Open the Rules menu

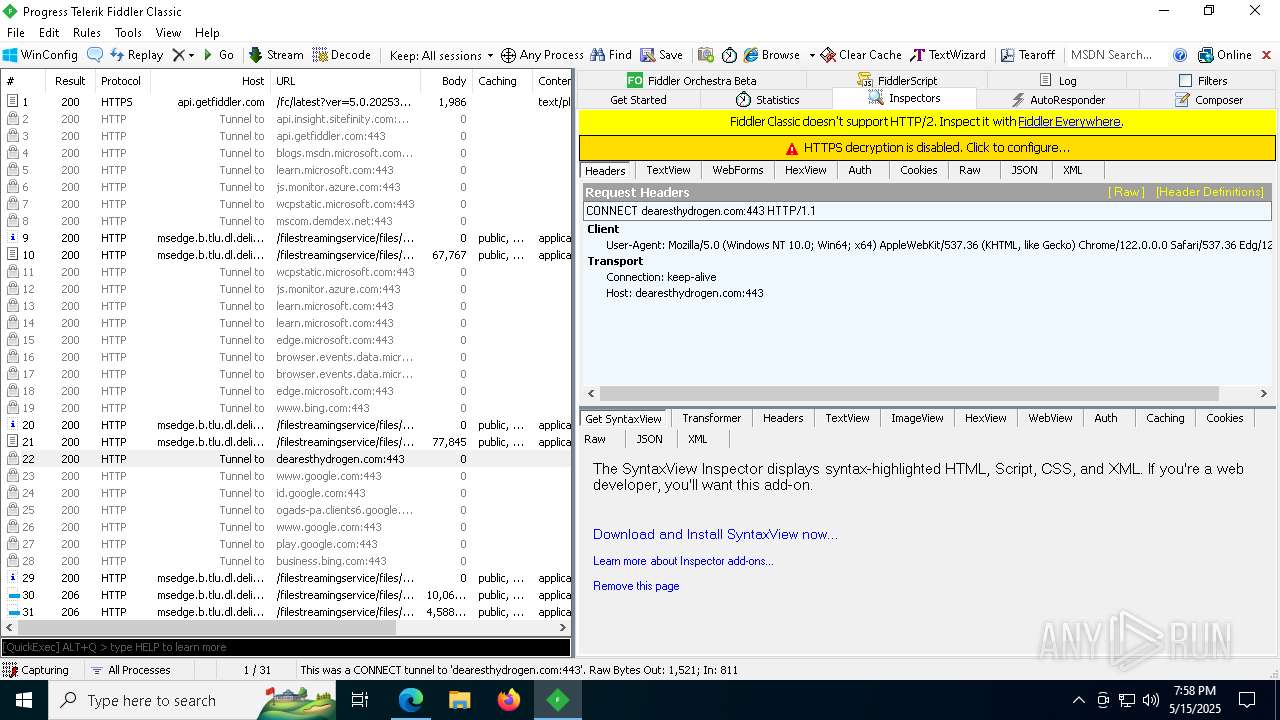click(x=87, y=33)
